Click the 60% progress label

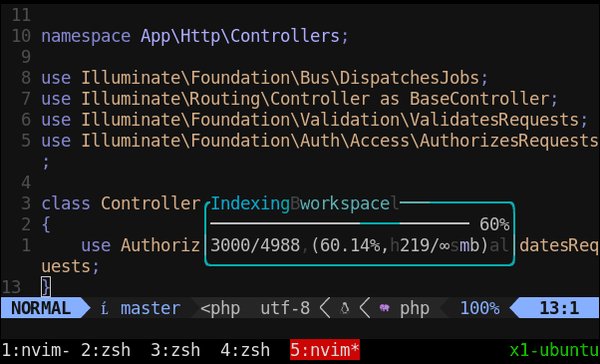point(494,224)
